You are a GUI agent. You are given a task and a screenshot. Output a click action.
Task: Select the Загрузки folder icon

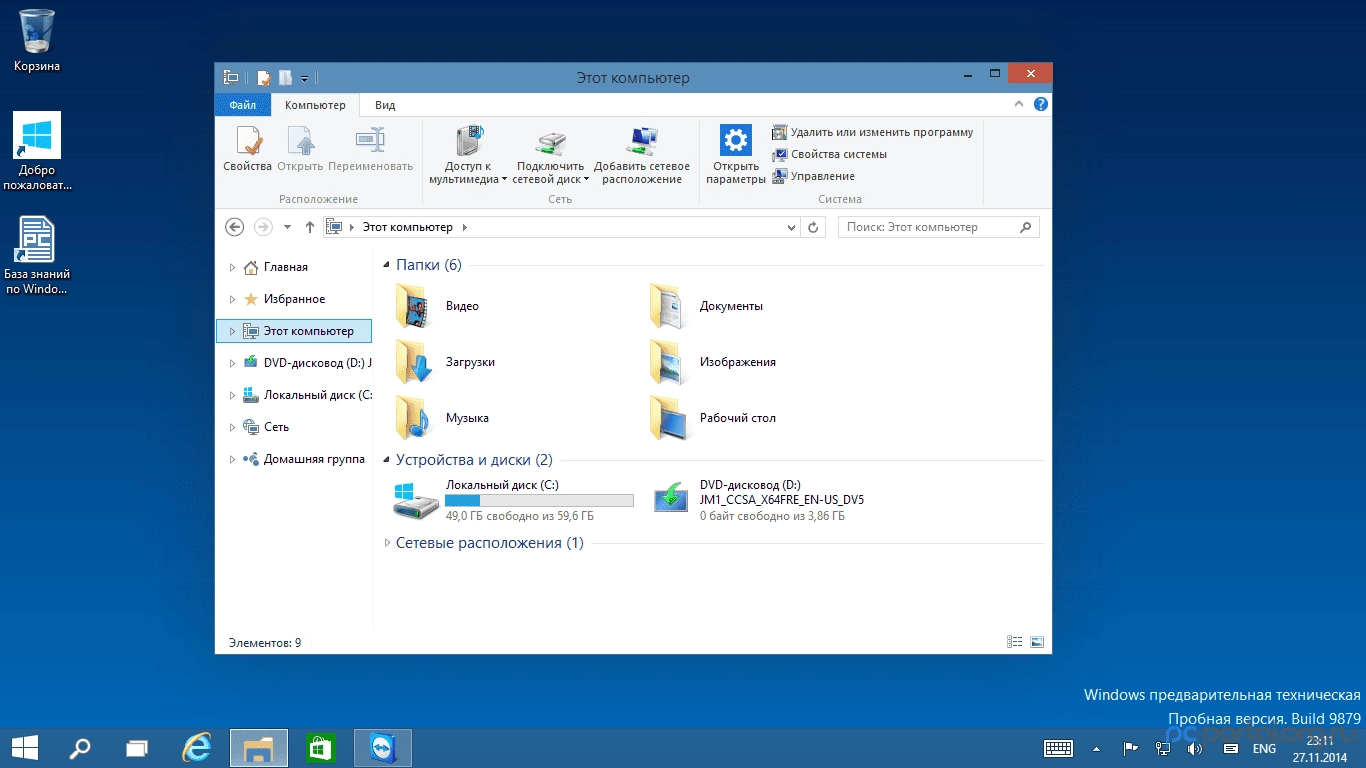(x=413, y=362)
